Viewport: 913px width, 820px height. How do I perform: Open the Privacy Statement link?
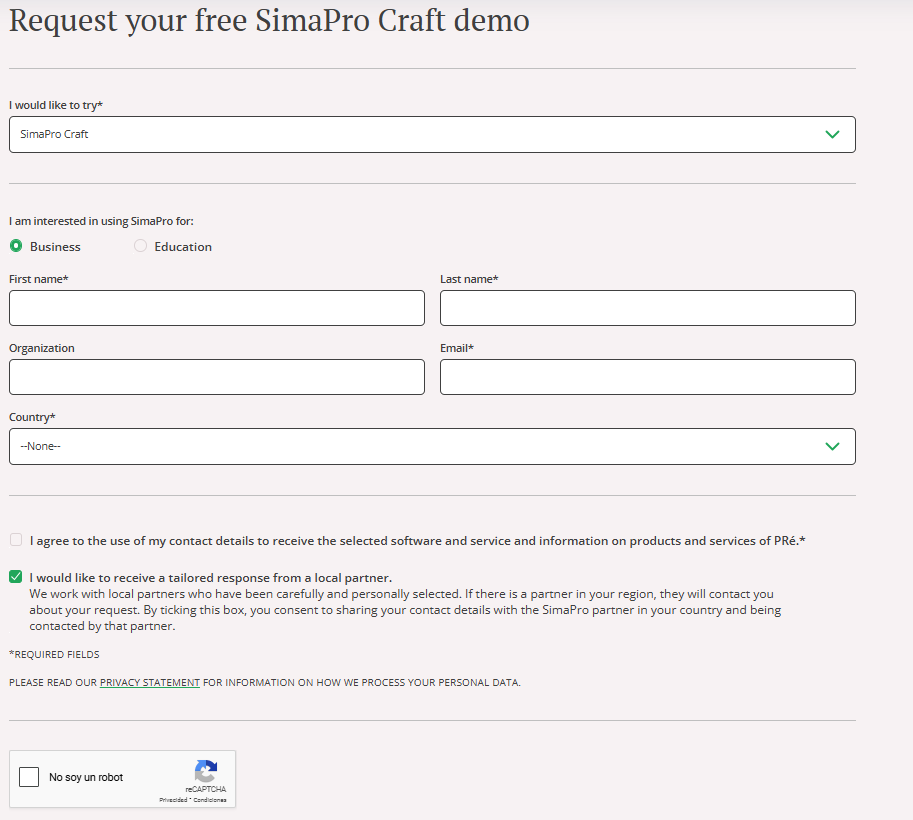pos(150,683)
